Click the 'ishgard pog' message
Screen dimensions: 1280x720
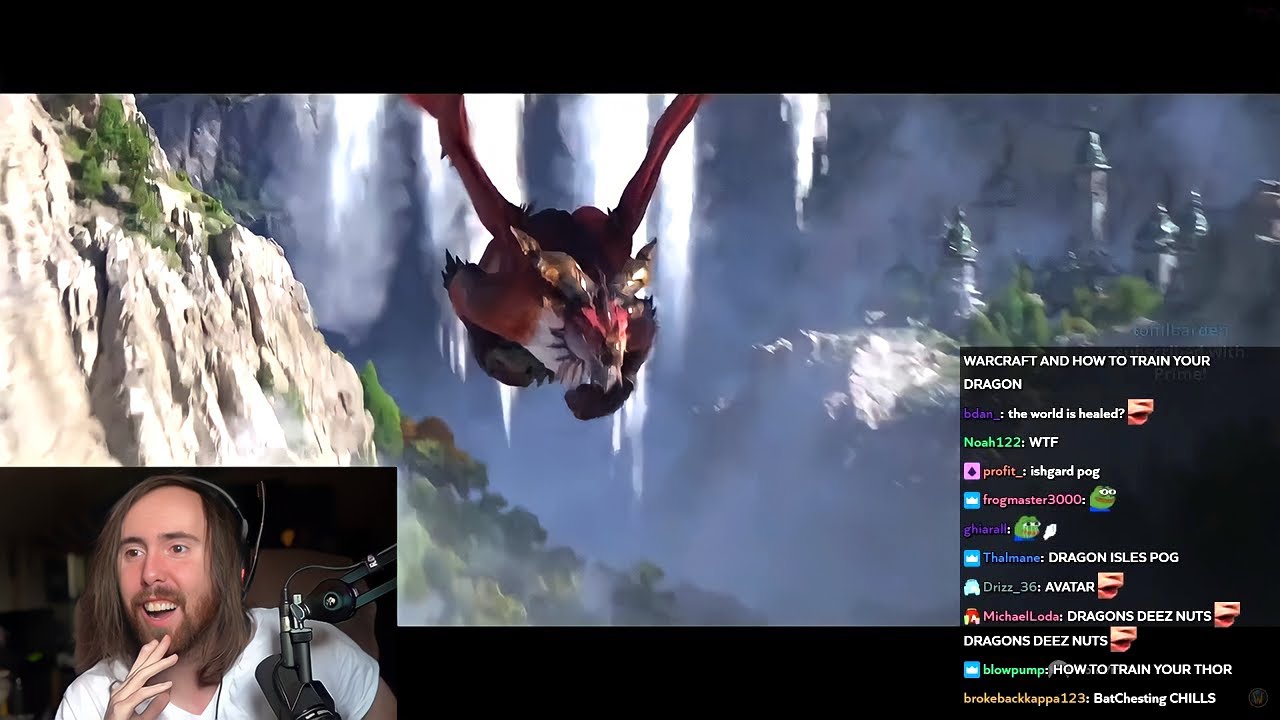coord(1065,471)
